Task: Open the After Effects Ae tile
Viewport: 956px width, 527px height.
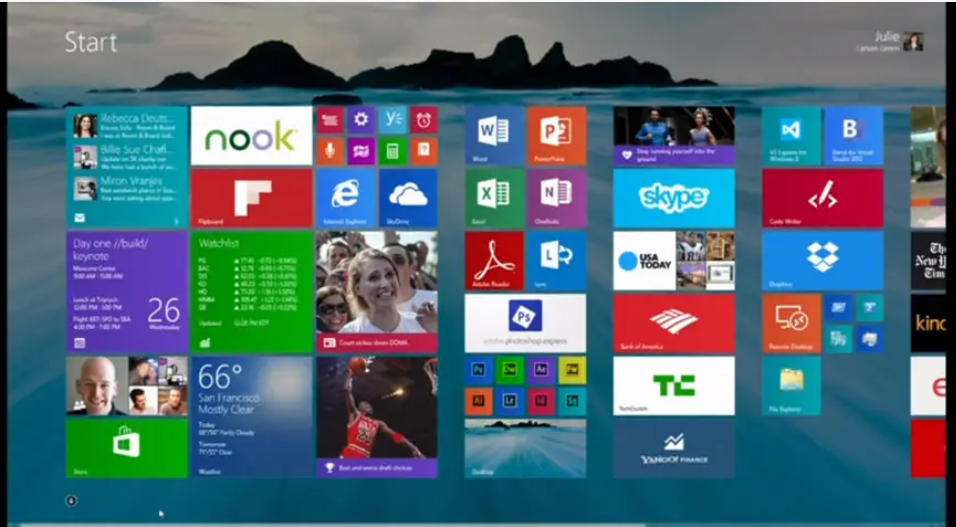Action: click(541, 370)
